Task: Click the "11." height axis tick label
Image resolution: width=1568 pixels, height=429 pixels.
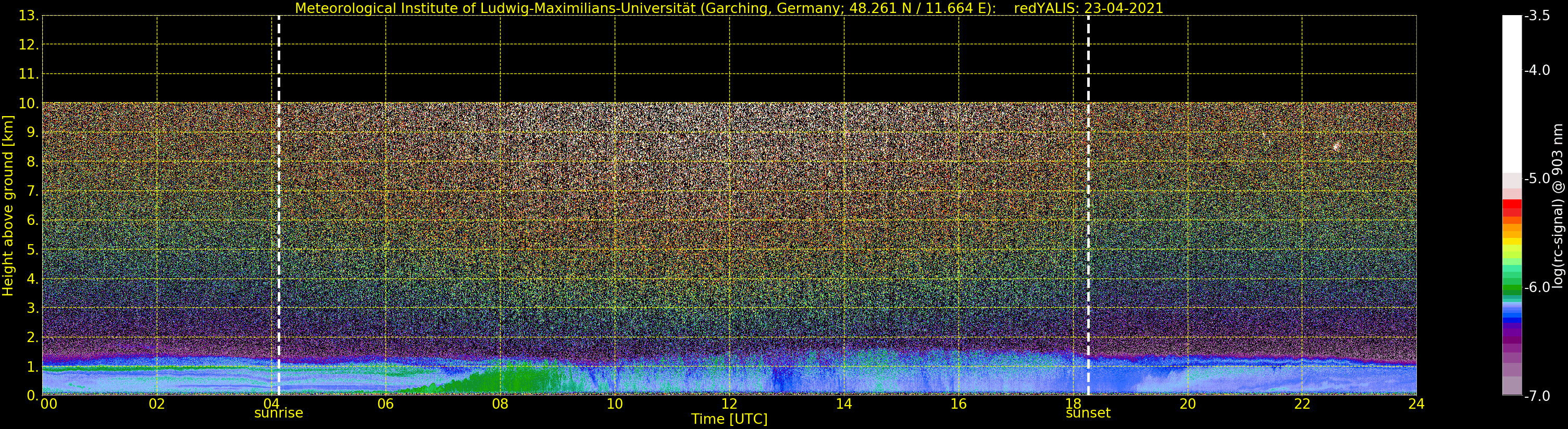Action: (x=29, y=74)
